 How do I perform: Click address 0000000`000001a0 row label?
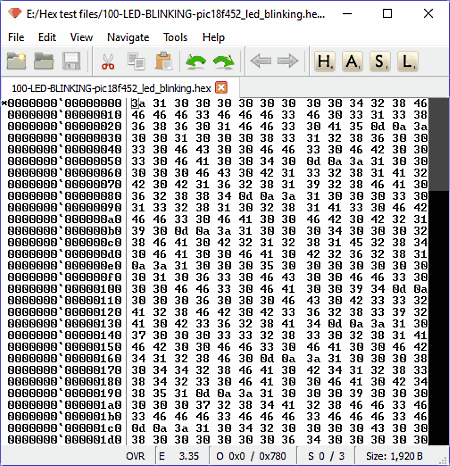point(65,405)
